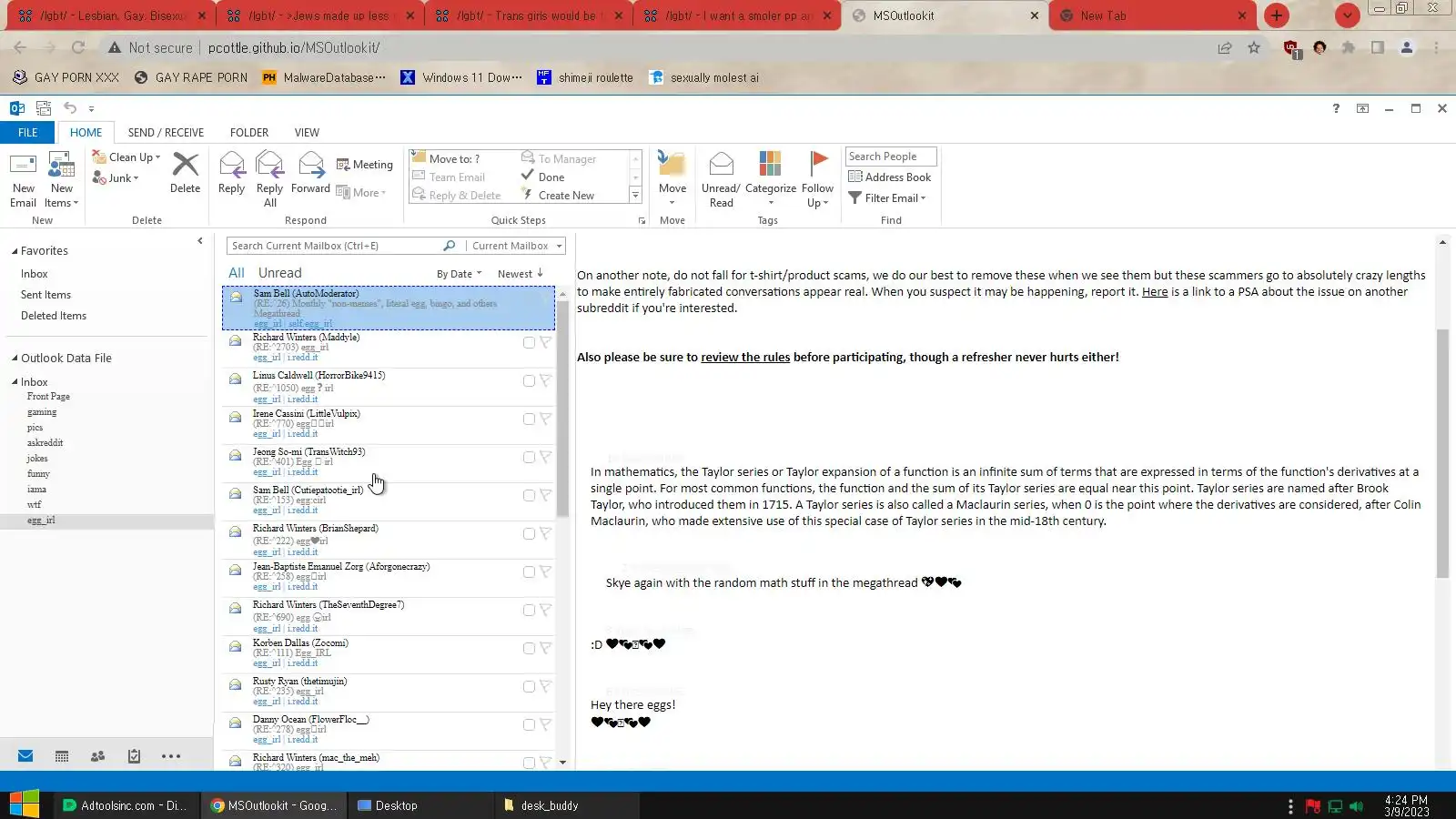Screen dimensions: 1456x819
Task: Bookmark this page with the star icon
Action: pyautogui.click(x=1254, y=48)
